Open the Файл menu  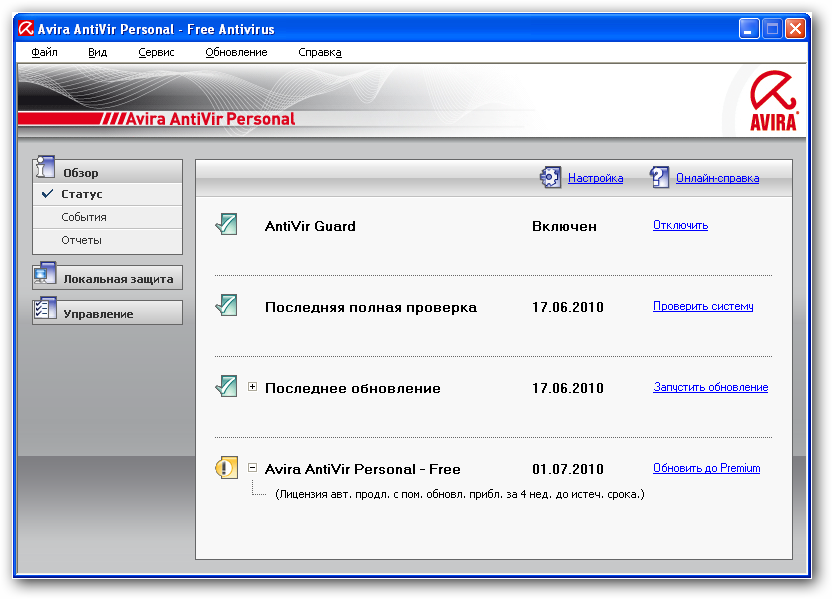44,52
